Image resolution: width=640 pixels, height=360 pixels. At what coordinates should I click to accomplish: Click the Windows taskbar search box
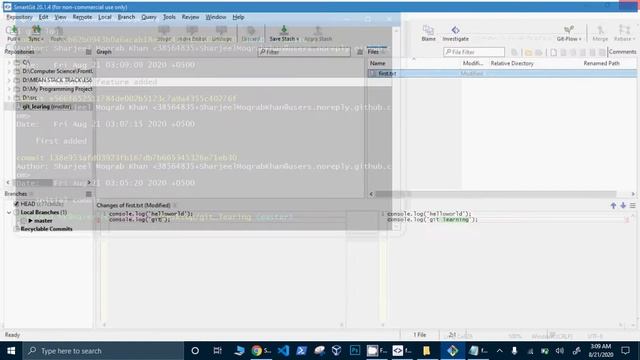tap(103, 351)
